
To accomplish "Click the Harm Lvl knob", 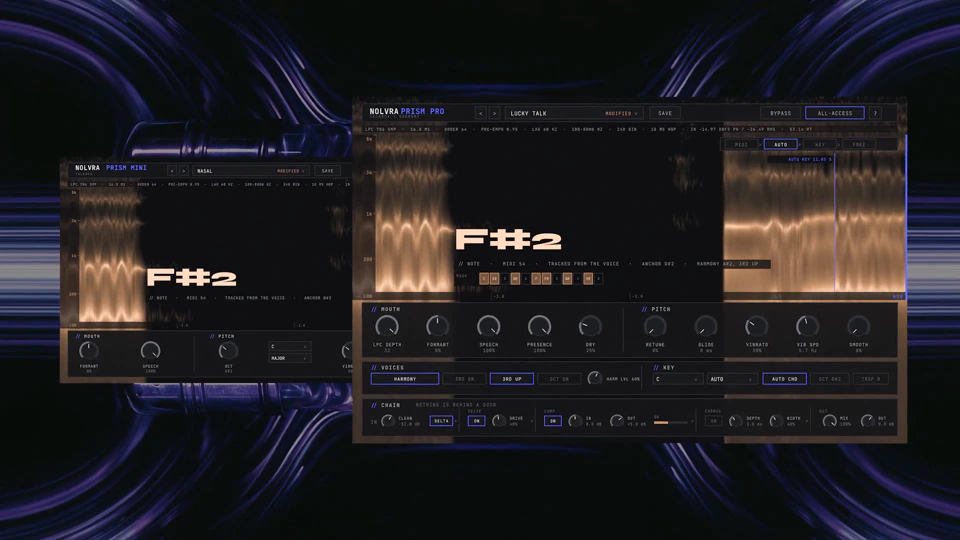I will click(594, 378).
